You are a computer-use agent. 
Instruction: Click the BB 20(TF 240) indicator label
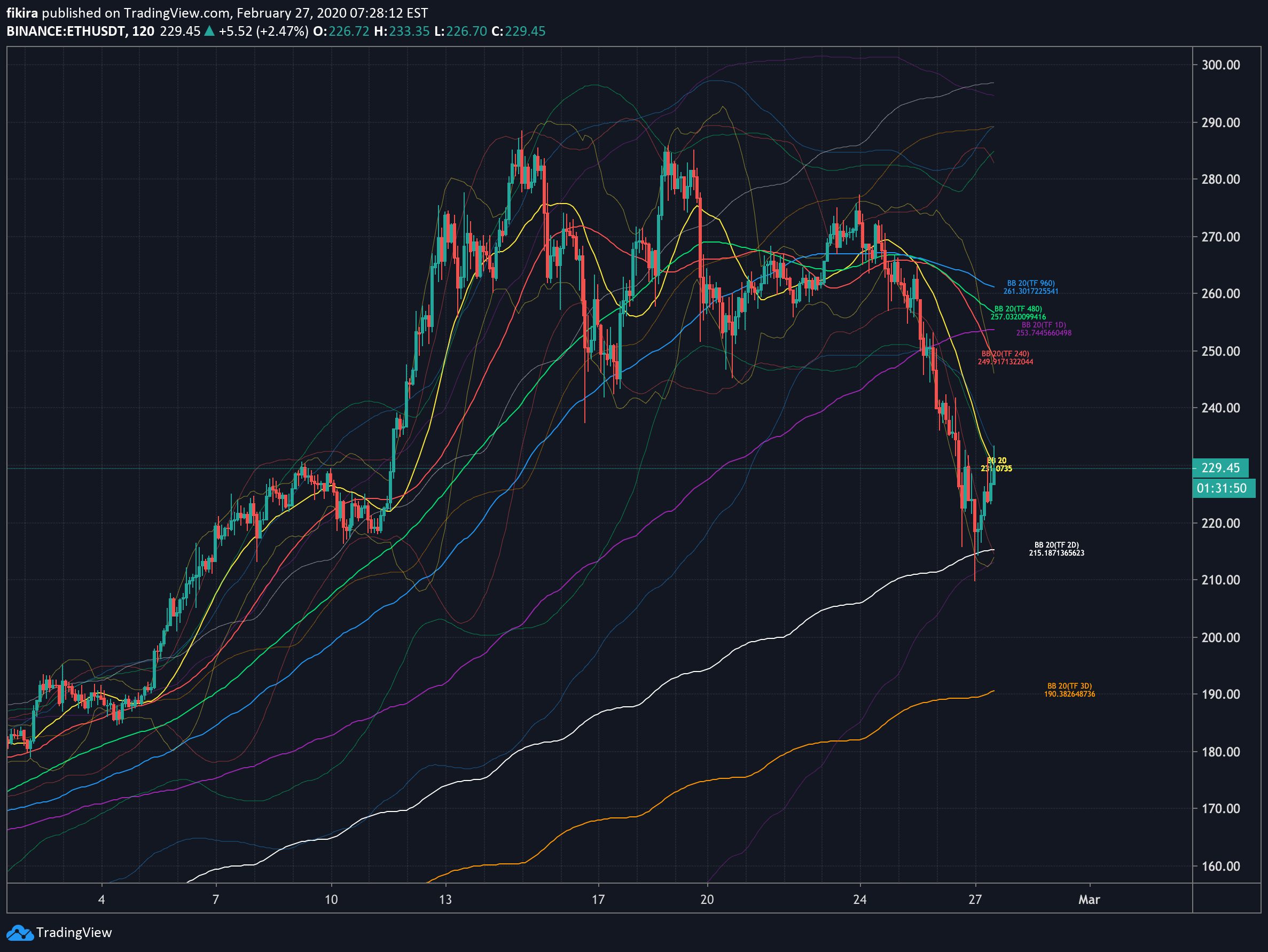(x=1005, y=354)
